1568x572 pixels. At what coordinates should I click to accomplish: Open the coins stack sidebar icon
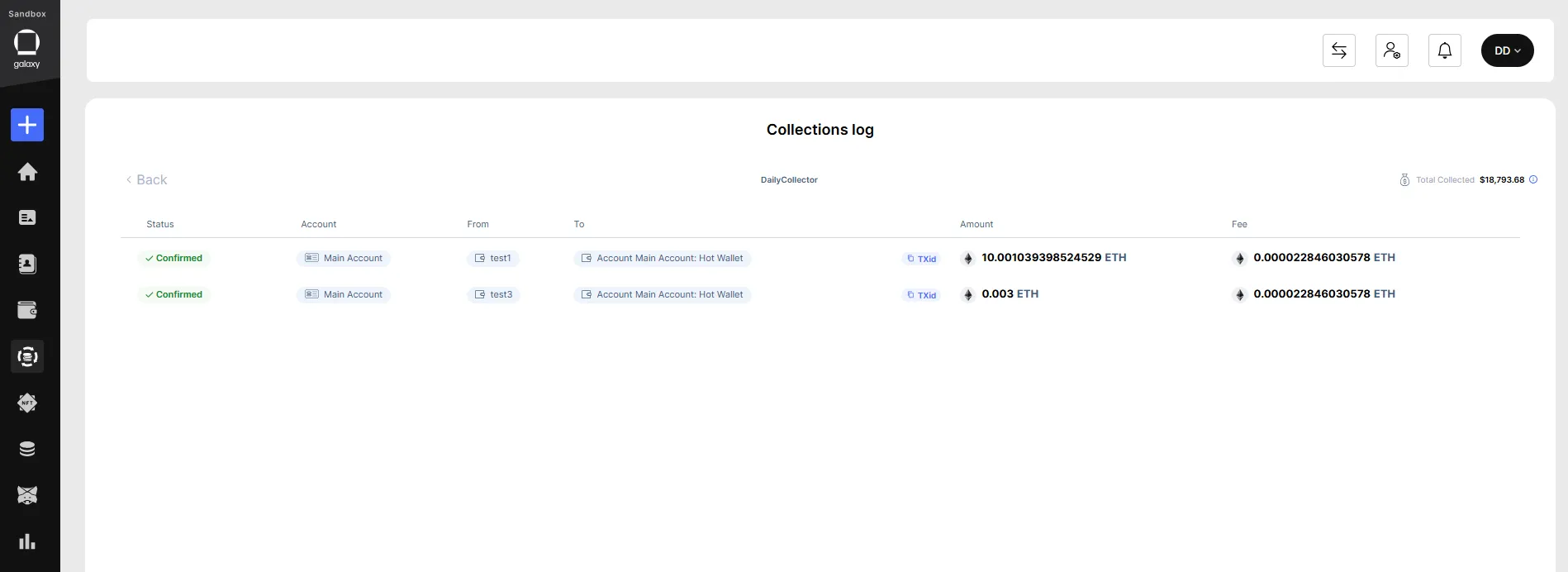[x=27, y=449]
